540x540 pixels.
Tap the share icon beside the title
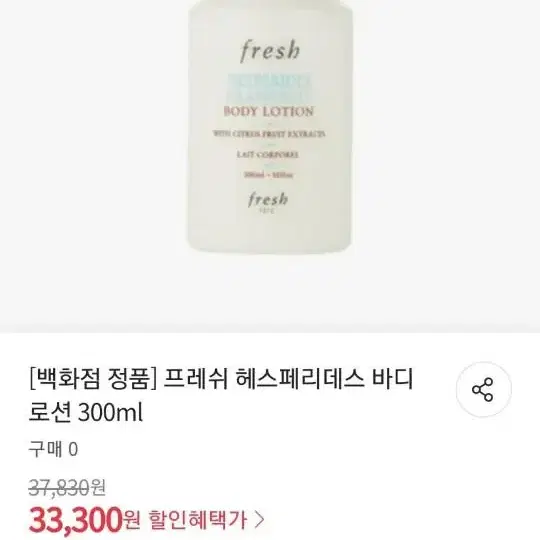pos(483,390)
